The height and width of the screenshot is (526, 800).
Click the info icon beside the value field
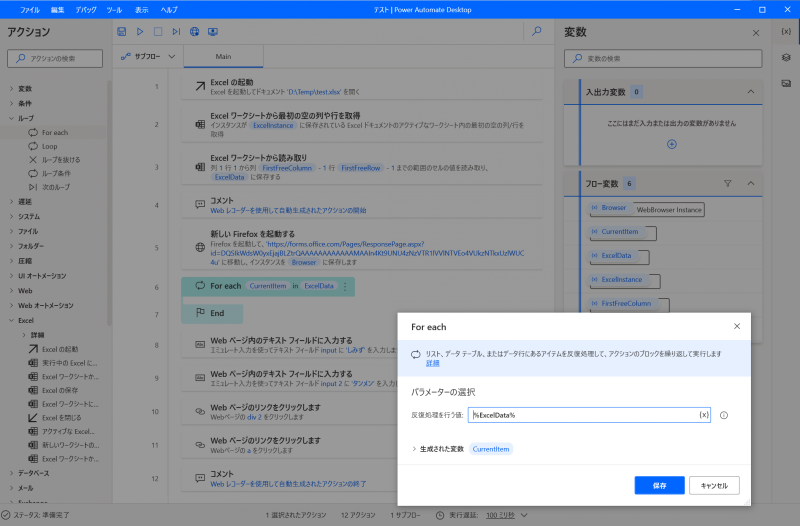pos(723,415)
